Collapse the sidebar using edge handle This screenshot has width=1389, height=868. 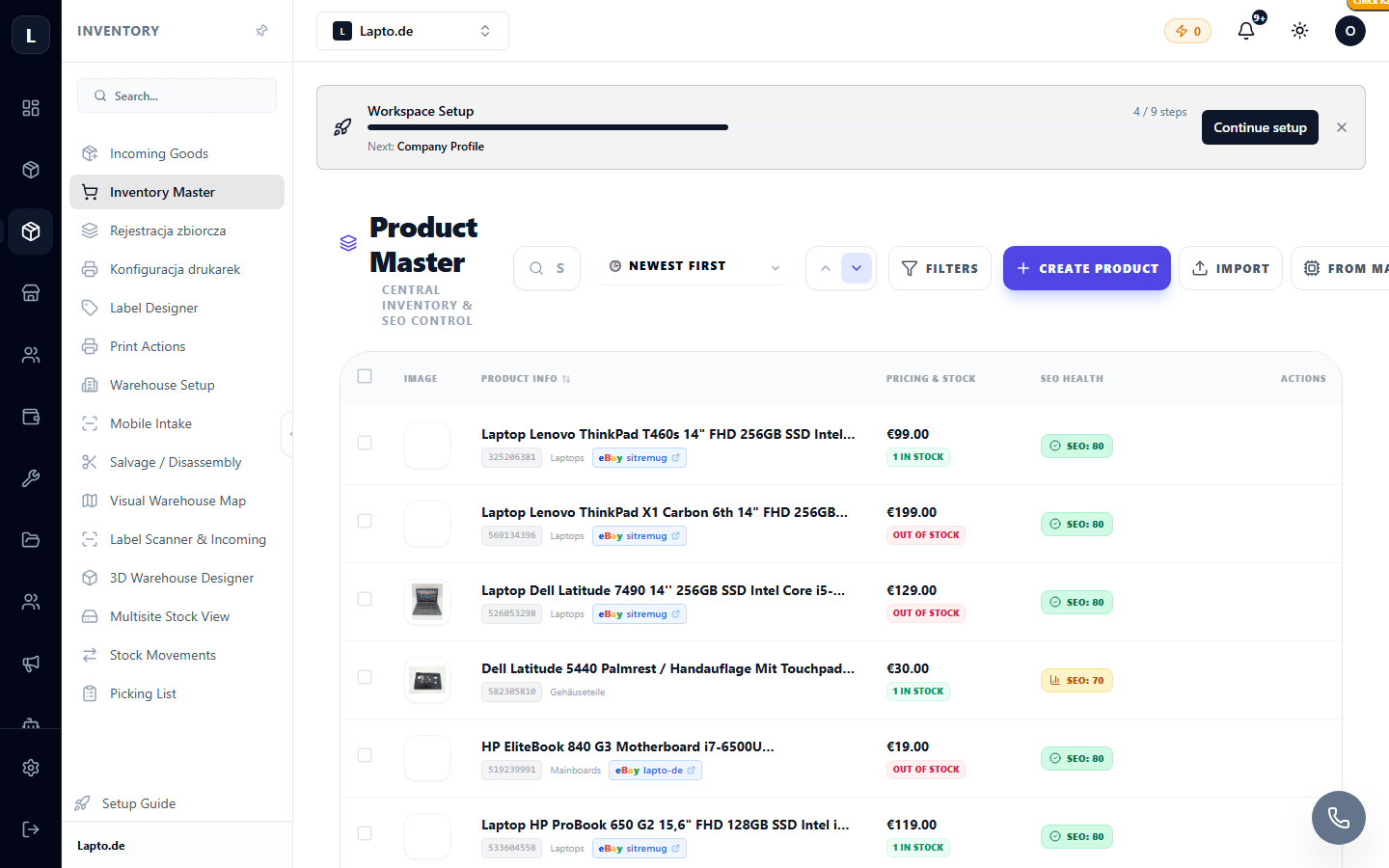click(x=288, y=434)
